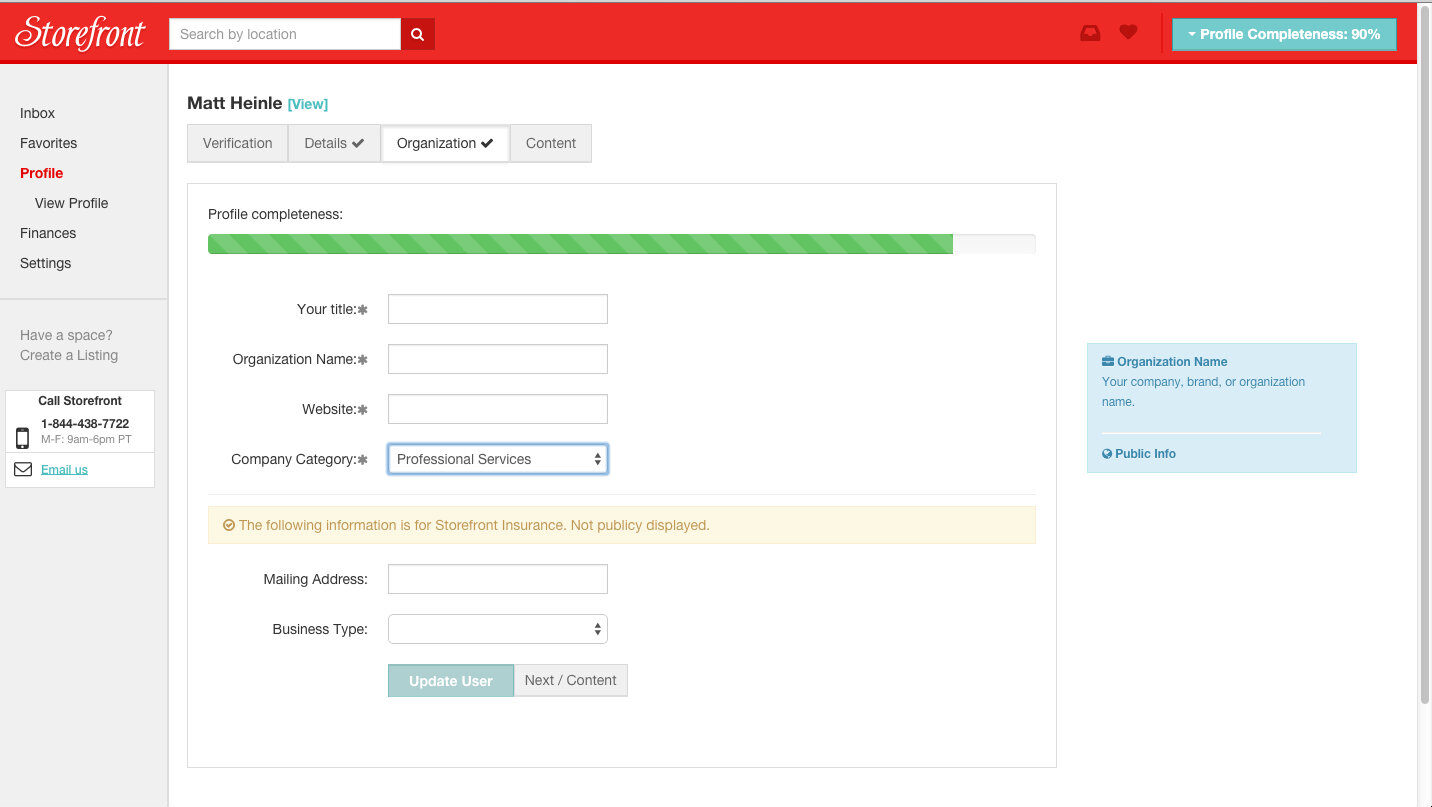Click the Next / Content button
Viewport: 1432px width, 807px height.
(x=570, y=680)
